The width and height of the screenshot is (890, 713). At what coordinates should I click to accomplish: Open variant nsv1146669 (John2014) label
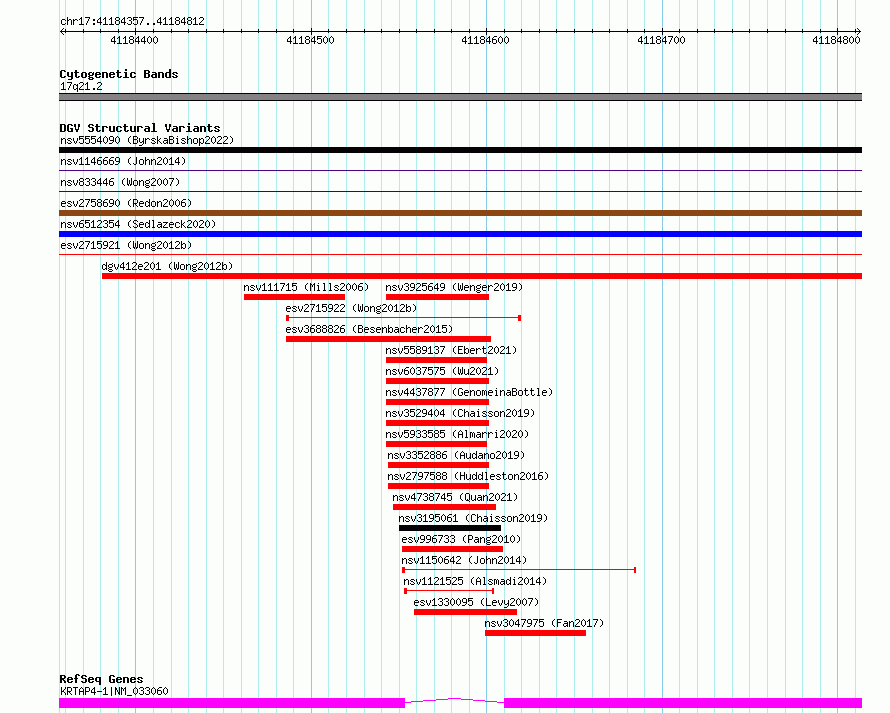pyautogui.click(x=123, y=161)
